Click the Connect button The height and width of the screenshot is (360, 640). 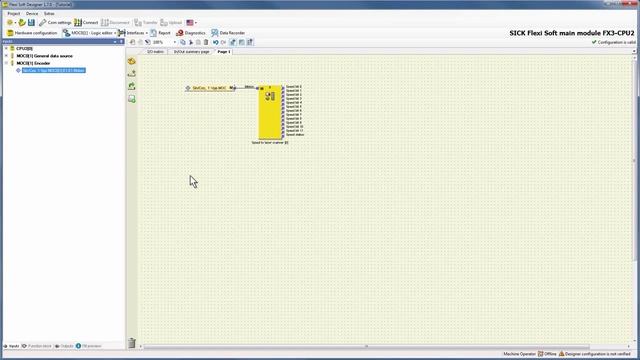[x=86, y=22]
